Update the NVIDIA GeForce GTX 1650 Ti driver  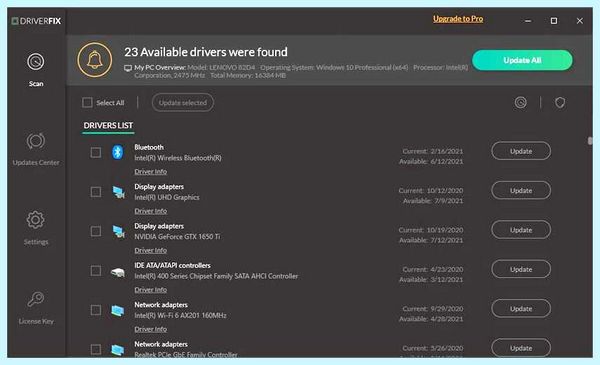(521, 230)
